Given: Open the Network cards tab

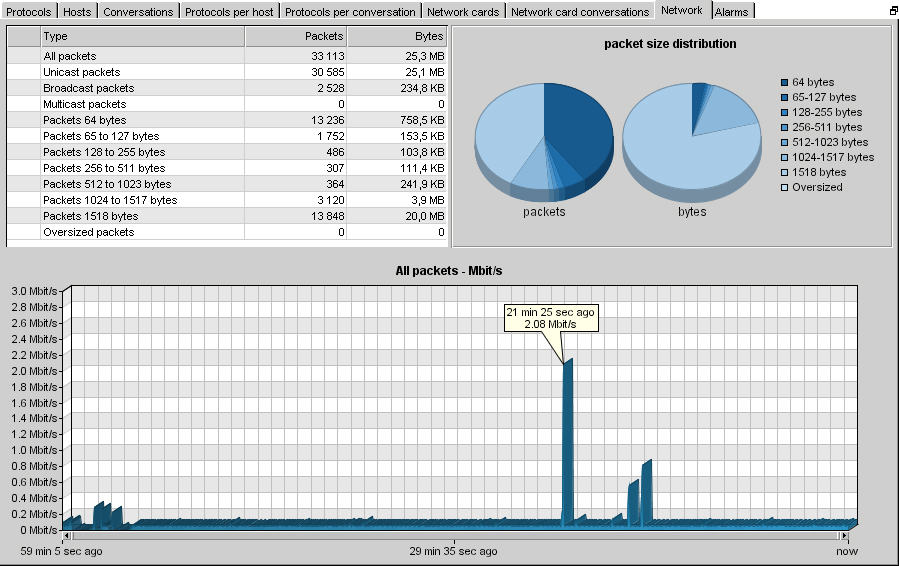Looking at the screenshot, I should (x=463, y=11).
